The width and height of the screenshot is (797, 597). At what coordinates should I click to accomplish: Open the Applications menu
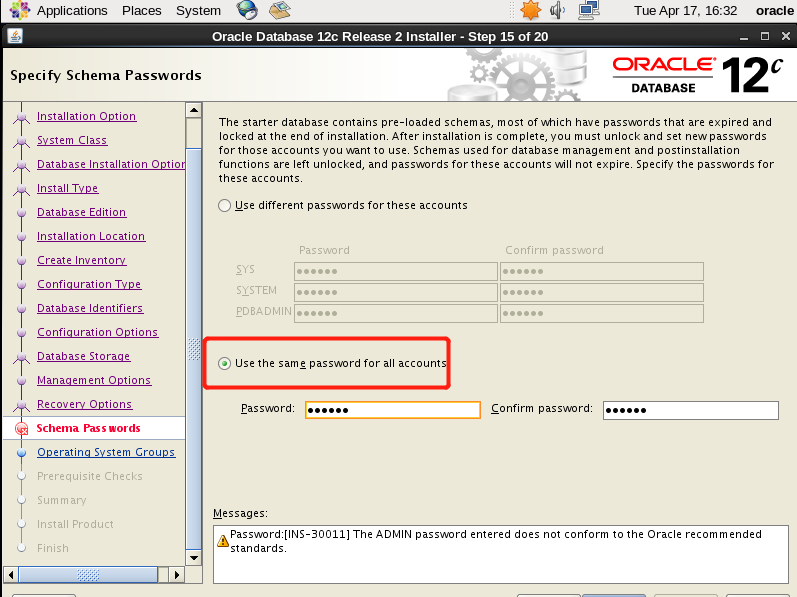click(x=72, y=11)
